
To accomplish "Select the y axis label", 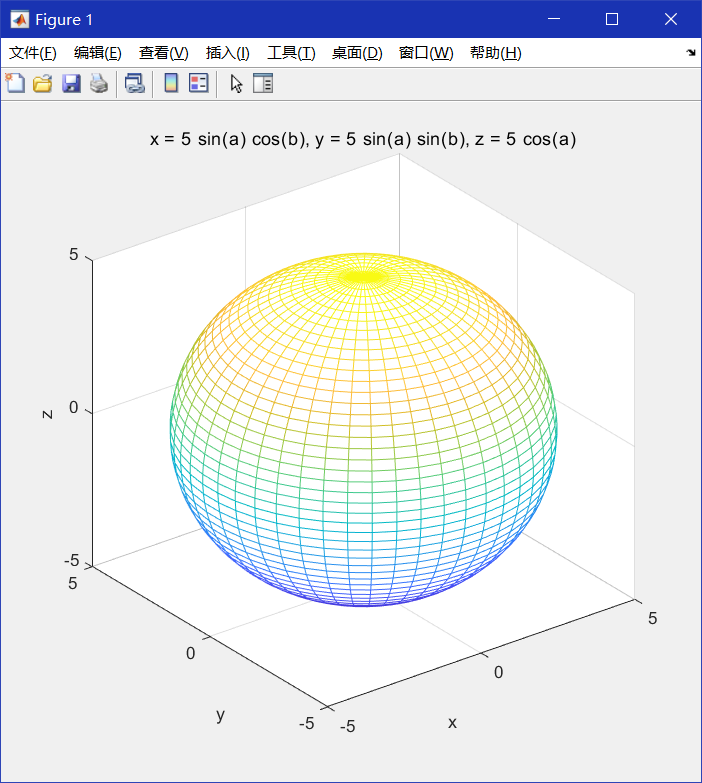I will coord(221,715).
